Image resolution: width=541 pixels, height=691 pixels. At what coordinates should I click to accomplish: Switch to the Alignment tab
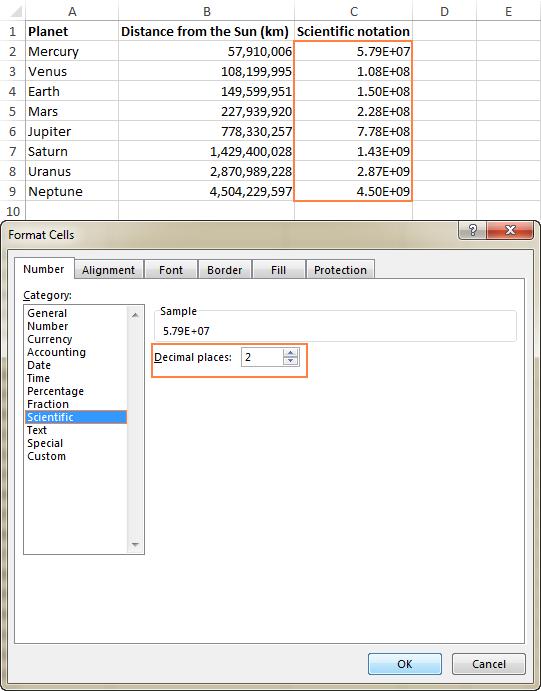coord(108,270)
